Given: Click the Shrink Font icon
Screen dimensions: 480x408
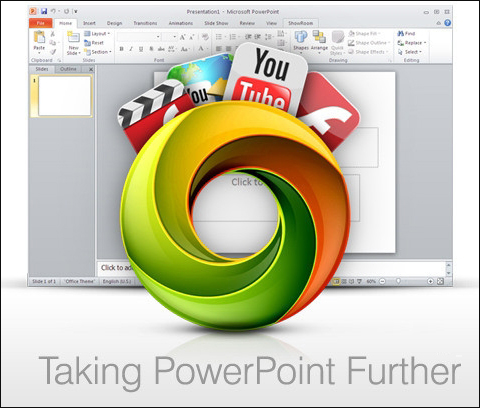Looking at the screenshot, I should (192, 37).
